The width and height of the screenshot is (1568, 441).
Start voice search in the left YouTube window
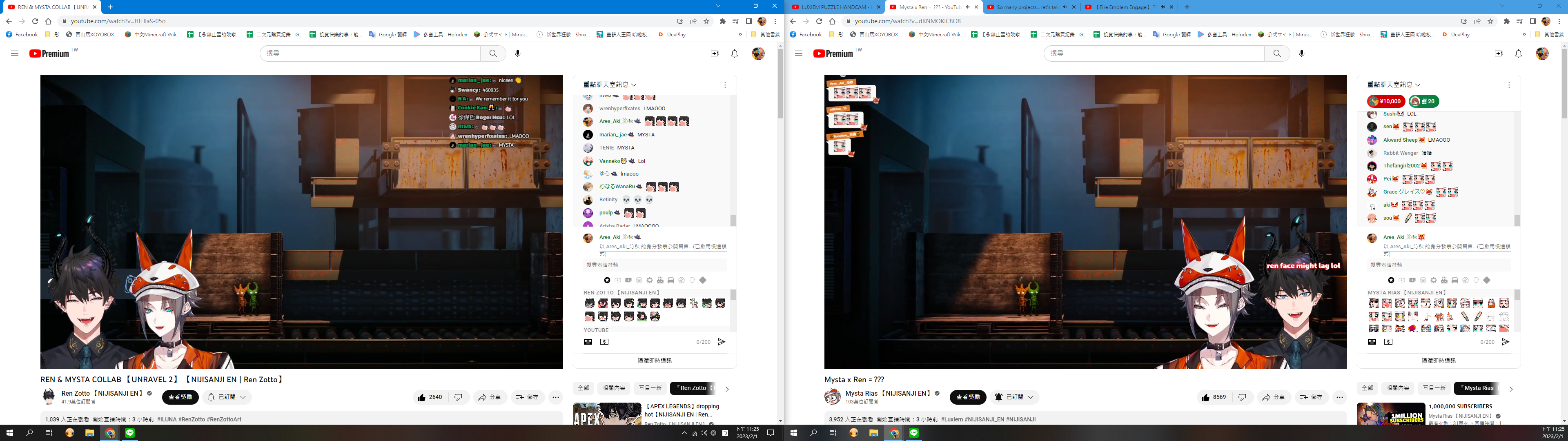pos(517,53)
